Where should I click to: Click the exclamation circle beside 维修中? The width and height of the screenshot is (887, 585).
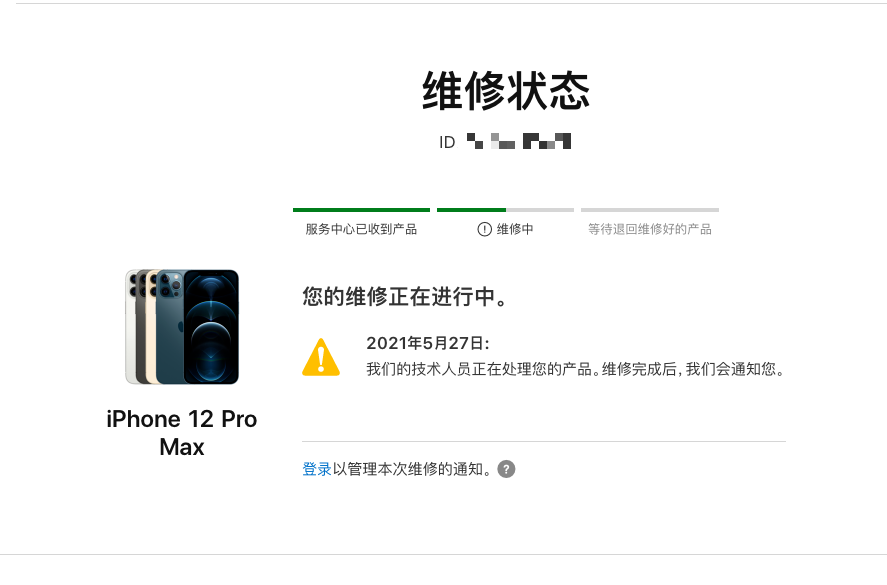[484, 229]
